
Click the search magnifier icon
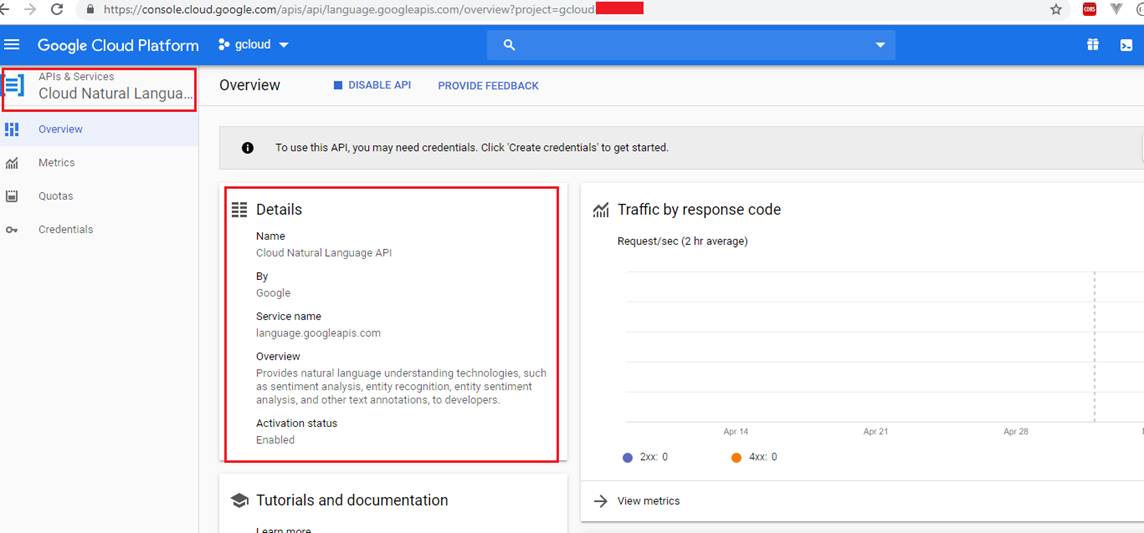[x=509, y=45]
